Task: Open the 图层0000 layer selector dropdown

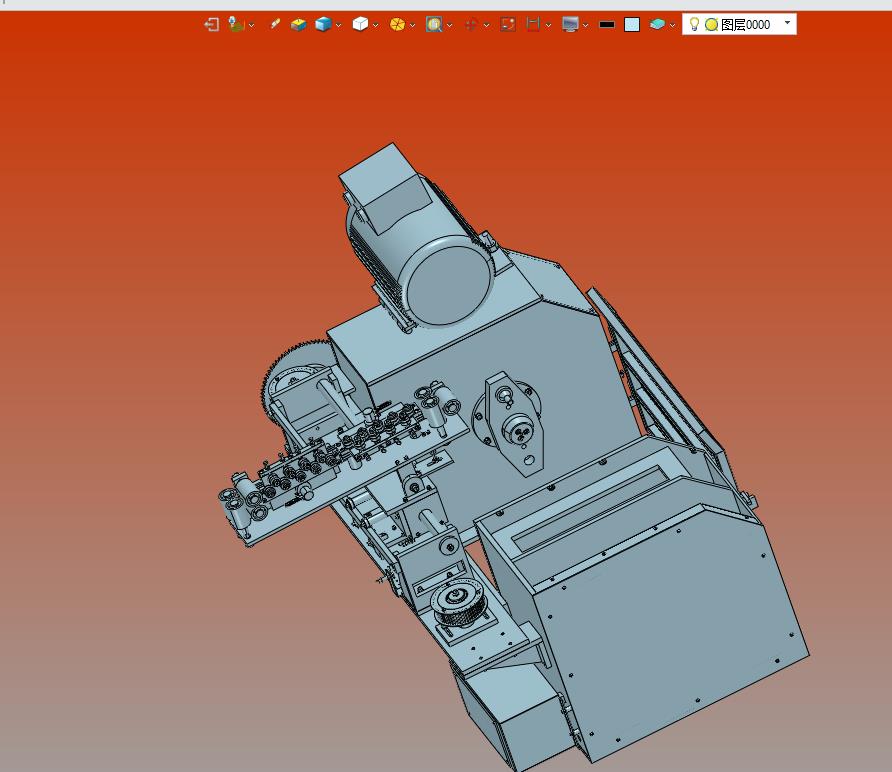Action: click(787, 23)
